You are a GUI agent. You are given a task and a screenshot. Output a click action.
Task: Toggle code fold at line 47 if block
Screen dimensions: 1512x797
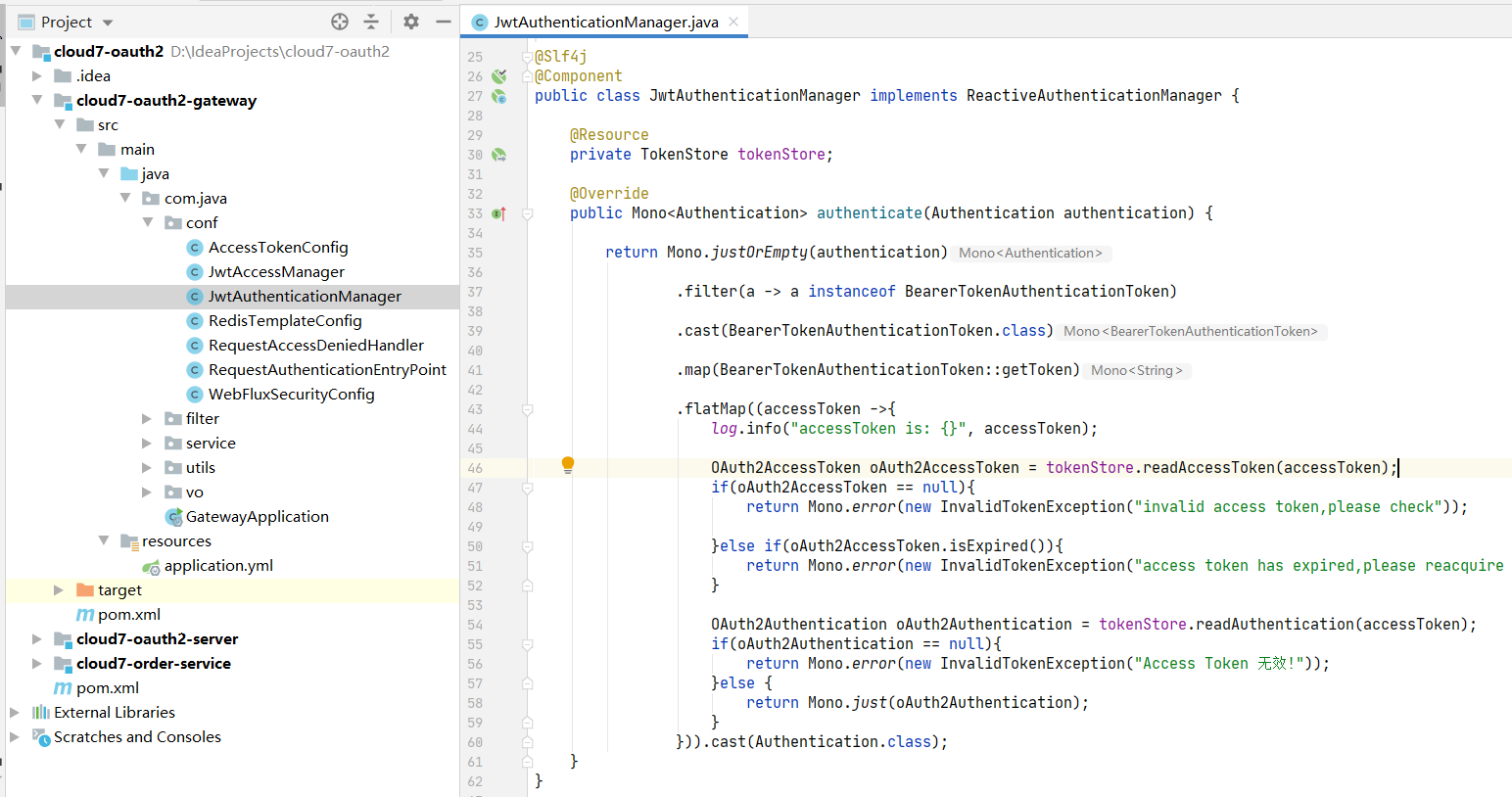527,488
